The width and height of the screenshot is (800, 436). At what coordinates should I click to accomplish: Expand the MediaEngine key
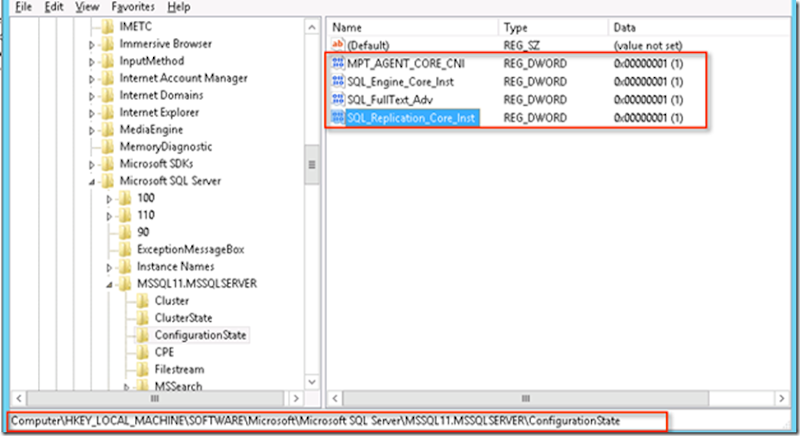[92, 131]
